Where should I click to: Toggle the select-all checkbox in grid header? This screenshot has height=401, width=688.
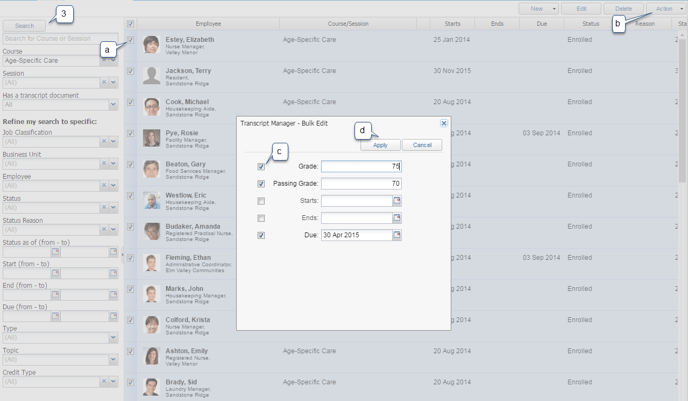click(130, 24)
